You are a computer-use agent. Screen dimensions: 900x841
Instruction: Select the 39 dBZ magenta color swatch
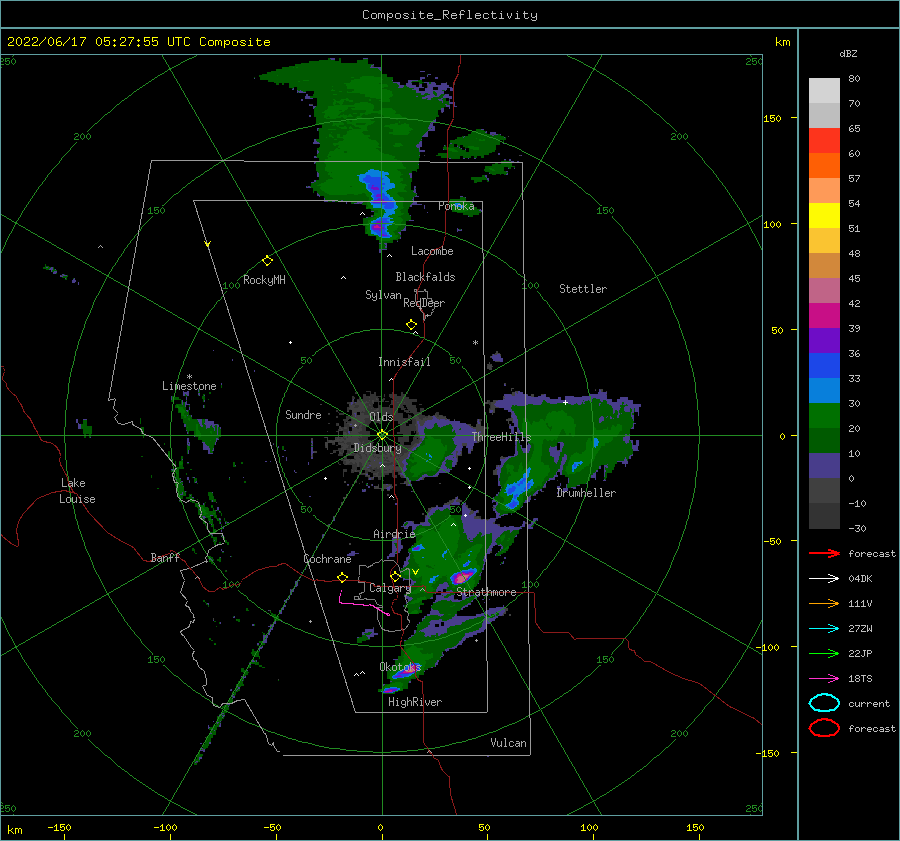(x=824, y=315)
